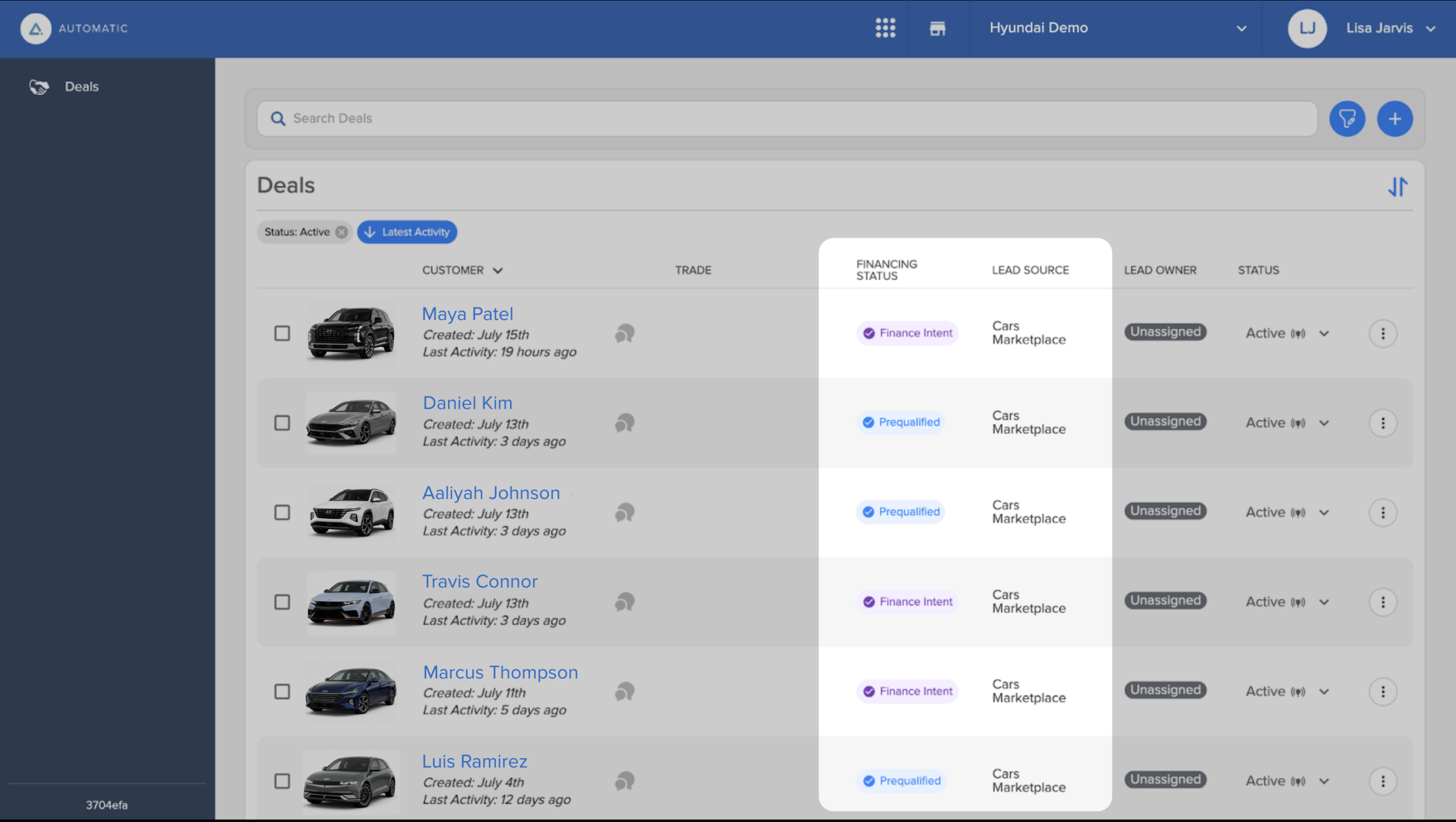Expand Active status dropdown for Maya Patel
Image resolution: width=1456 pixels, height=822 pixels.
click(1323, 334)
